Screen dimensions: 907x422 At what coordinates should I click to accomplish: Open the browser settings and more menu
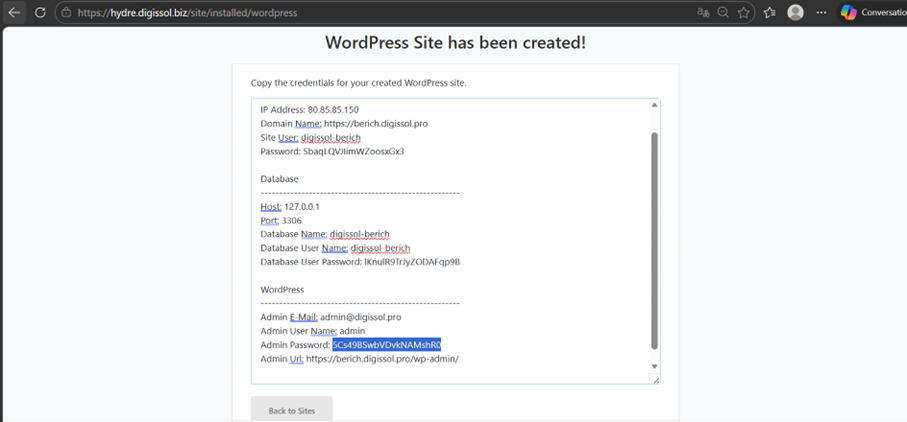[821, 13]
